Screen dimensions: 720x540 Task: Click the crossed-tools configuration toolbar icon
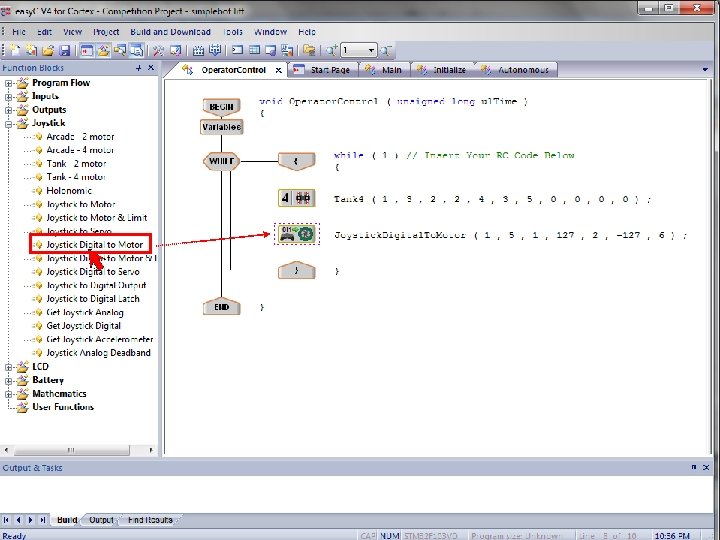[158, 50]
